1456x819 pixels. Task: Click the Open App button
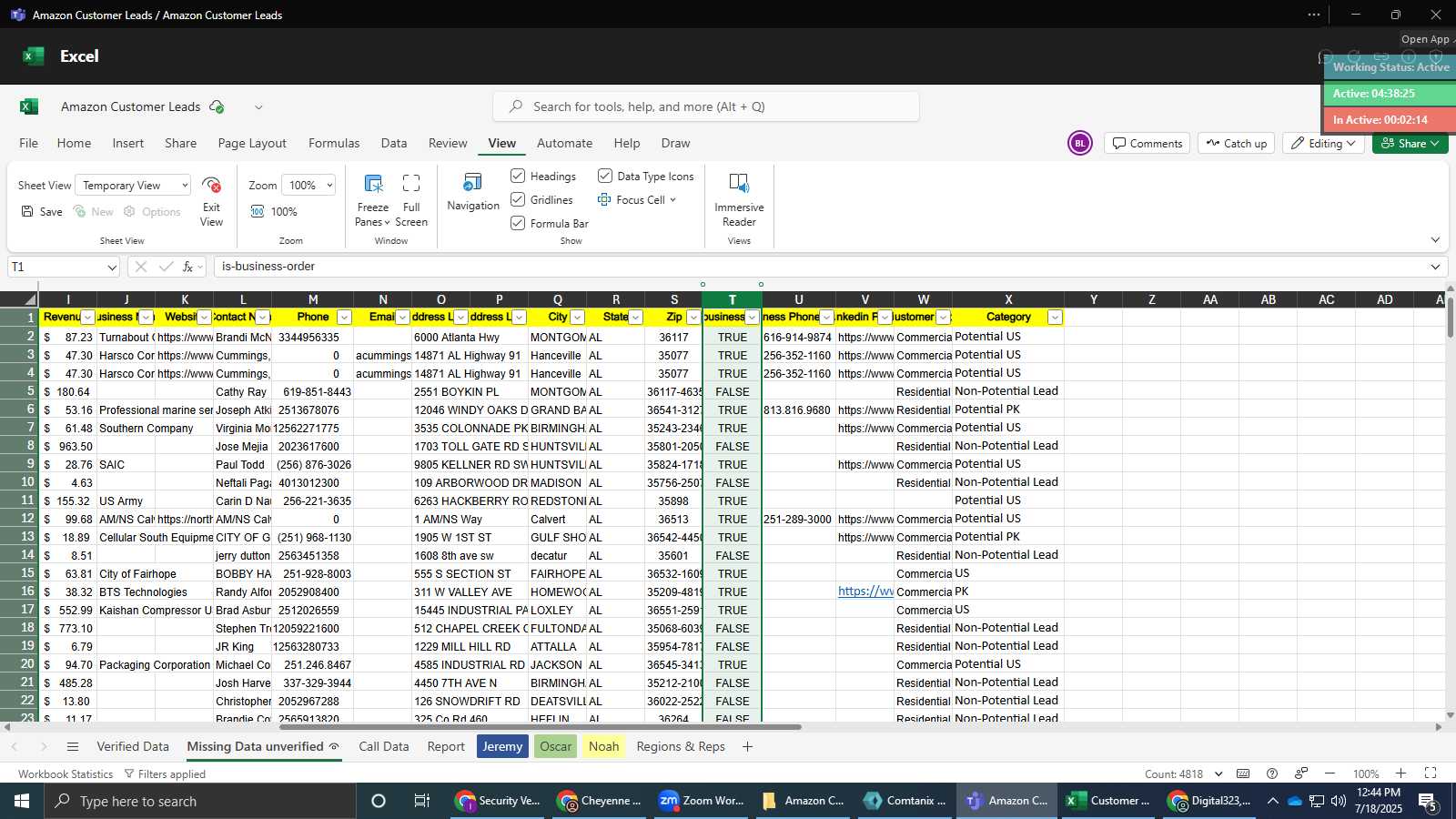tap(1425, 39)
